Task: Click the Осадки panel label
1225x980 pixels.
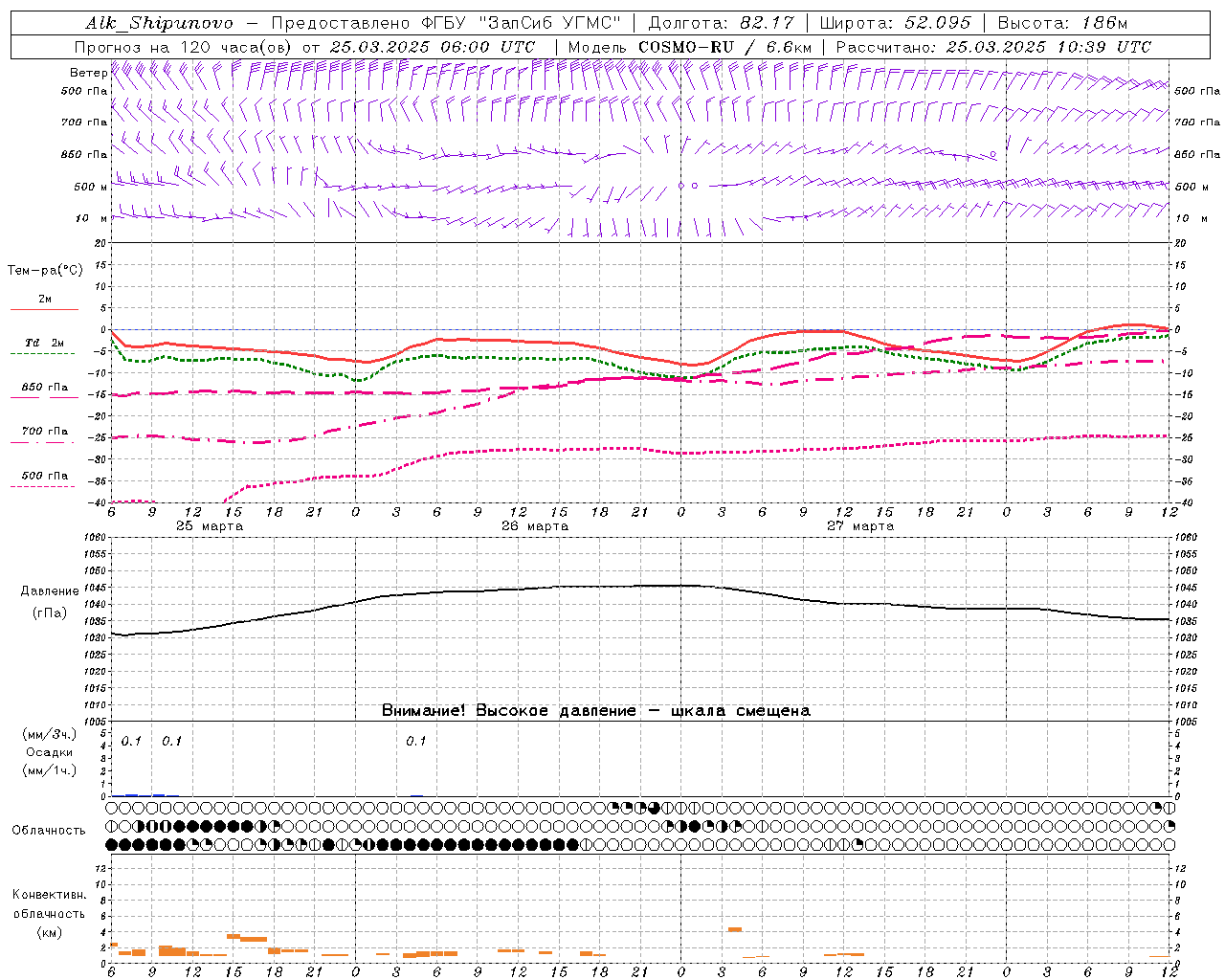Action: click(x=50, y=752)
